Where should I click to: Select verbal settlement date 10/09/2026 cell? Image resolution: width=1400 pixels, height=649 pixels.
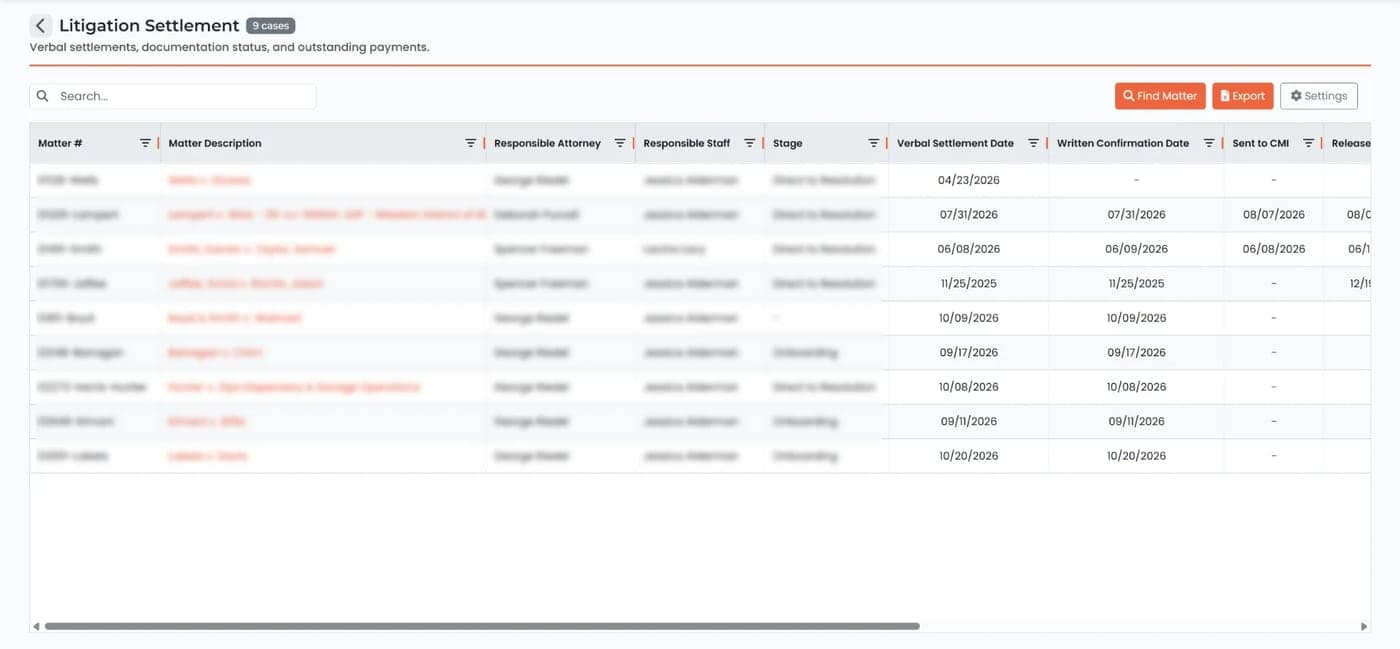point(968,318)
